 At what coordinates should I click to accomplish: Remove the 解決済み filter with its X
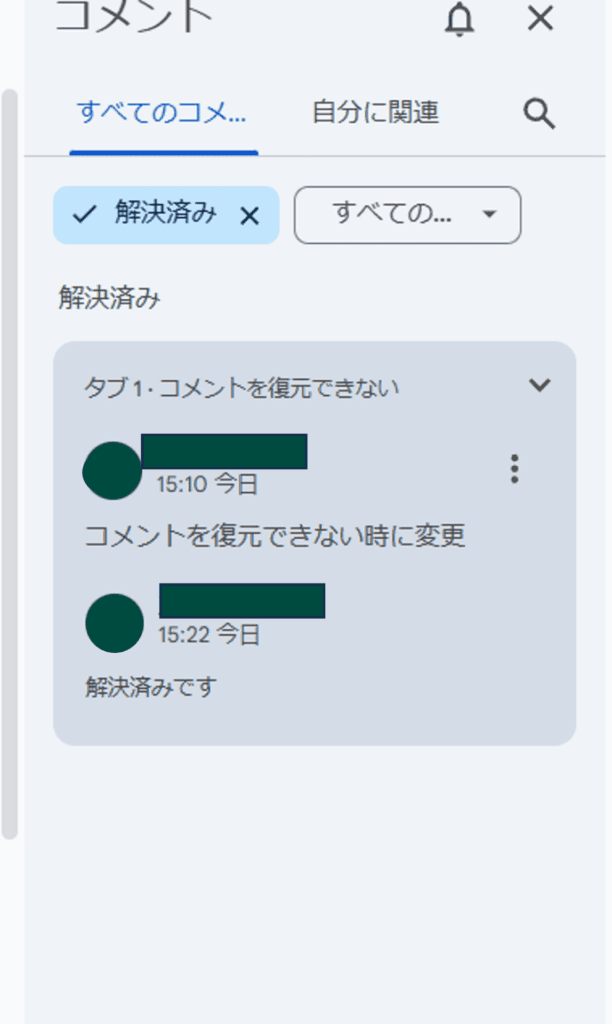[x=250, y=215]
